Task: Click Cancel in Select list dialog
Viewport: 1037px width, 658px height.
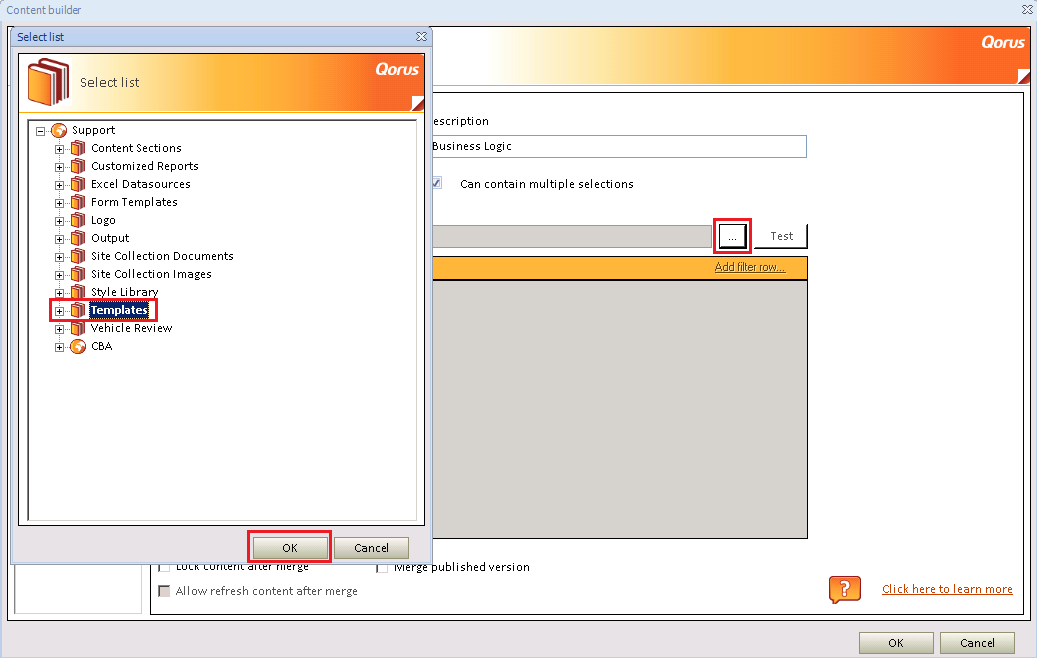Action: tap(371, 548)
